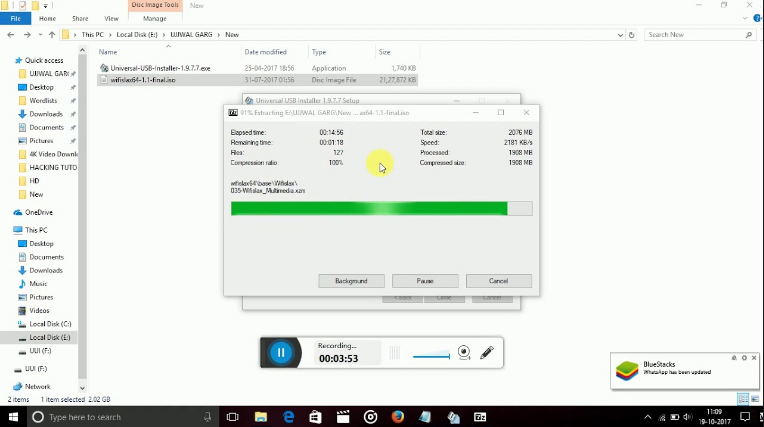Pause the screen recording
764x427 pixels.
point(281,352)
